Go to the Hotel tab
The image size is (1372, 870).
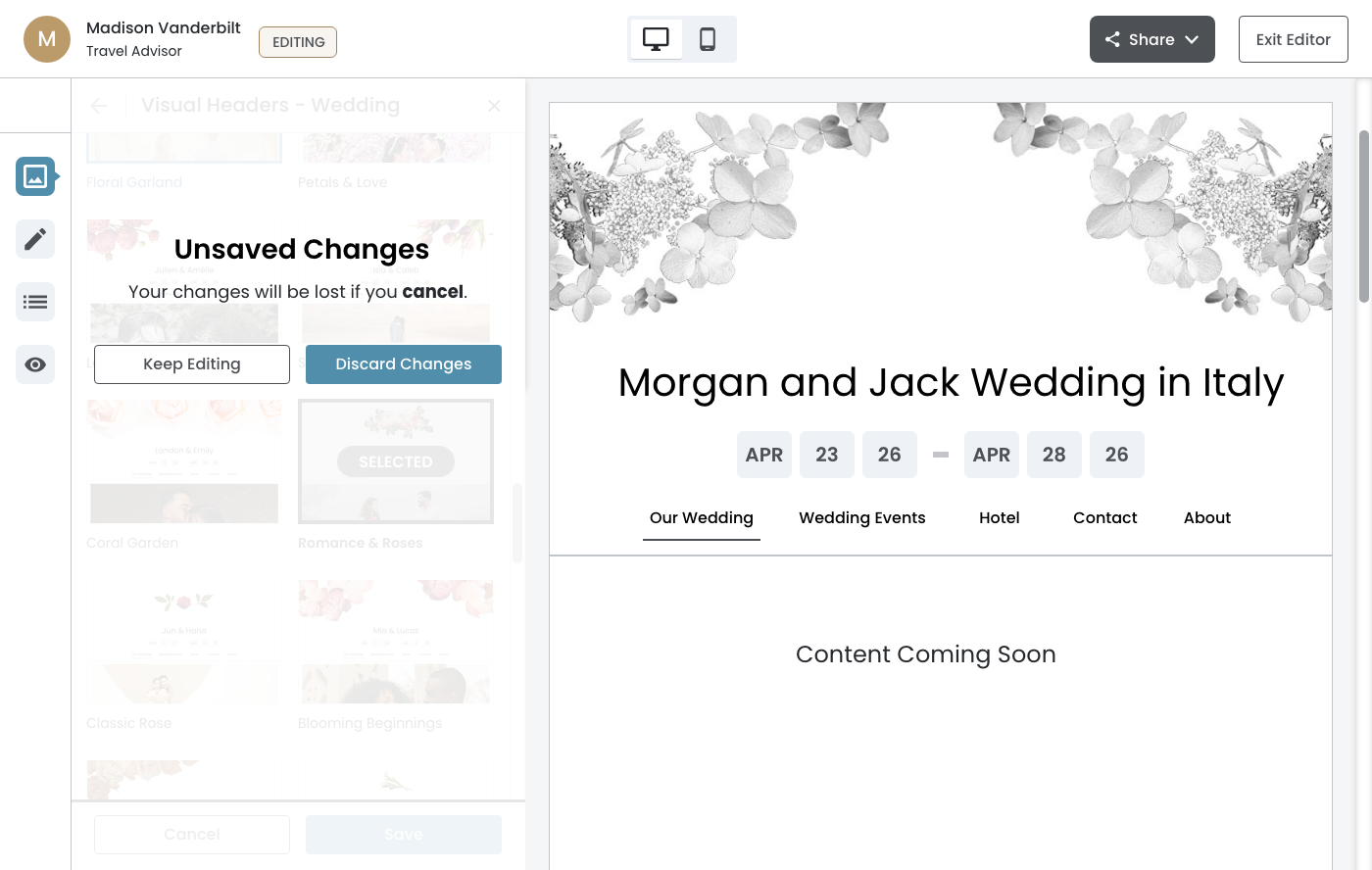pyautogui.click(x=999, y=518)
